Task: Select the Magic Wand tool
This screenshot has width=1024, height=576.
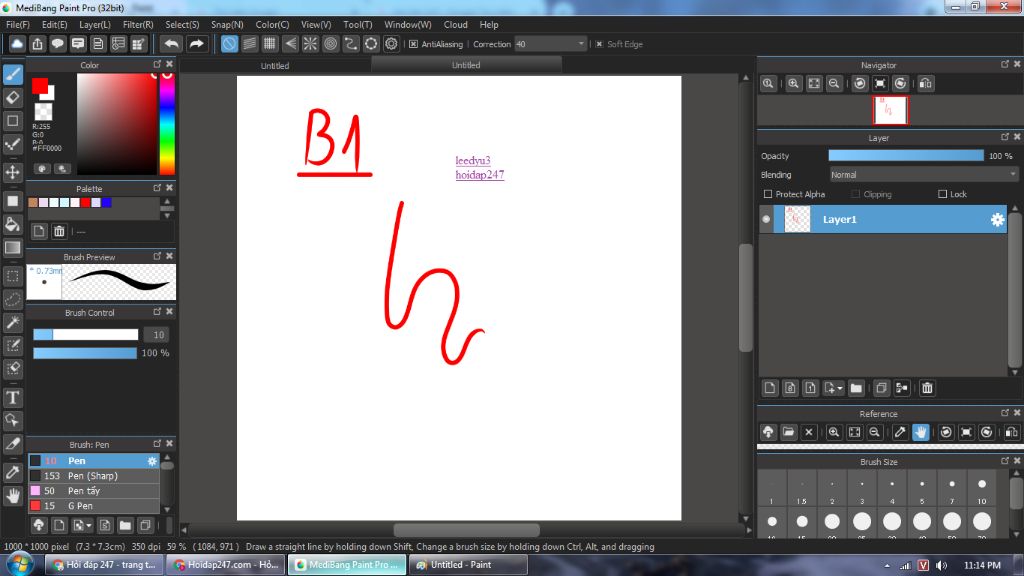Action: pyautogui.click(x=12, y=323)
